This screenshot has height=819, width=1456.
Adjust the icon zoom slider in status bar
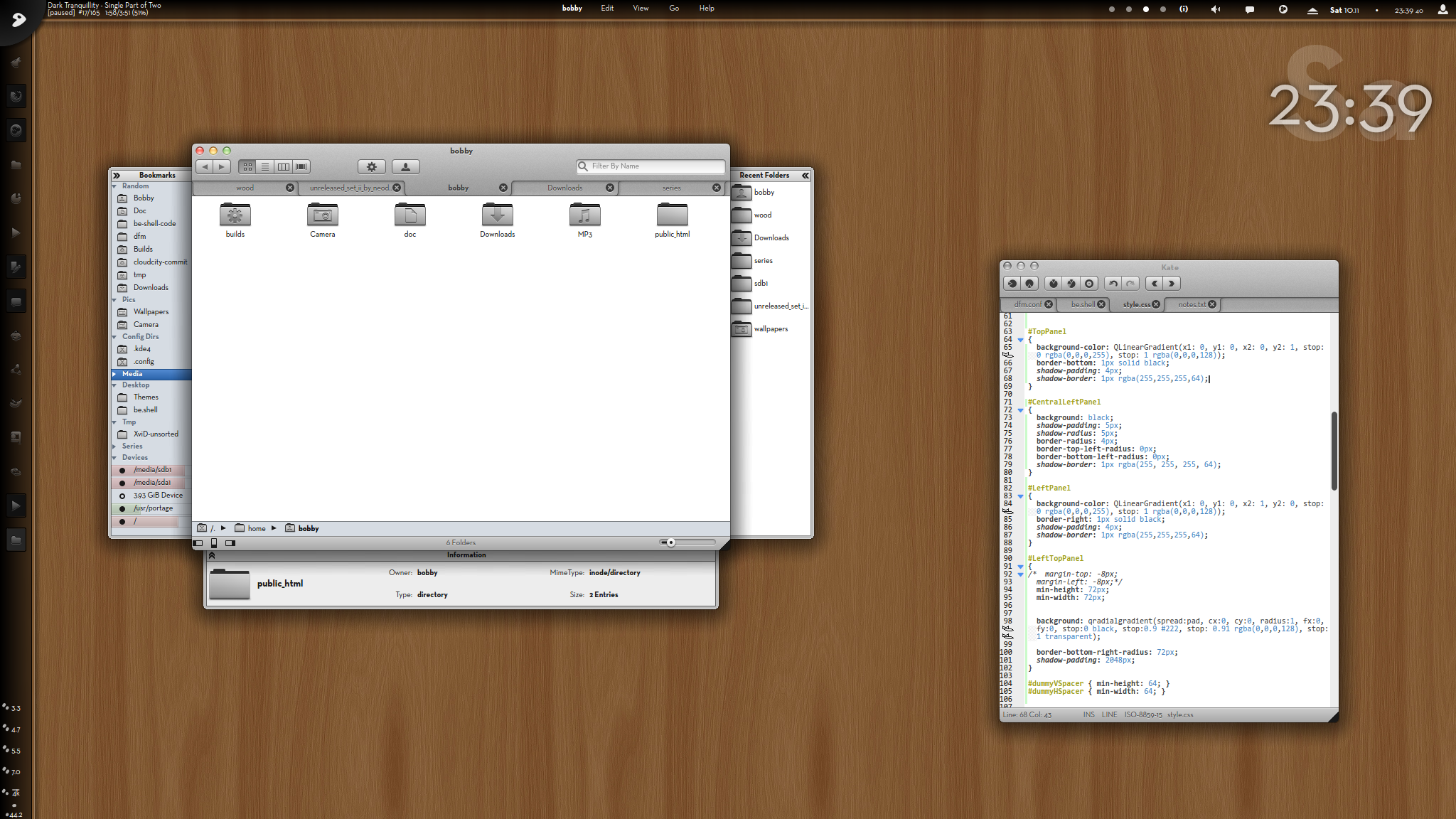[670, 542]
